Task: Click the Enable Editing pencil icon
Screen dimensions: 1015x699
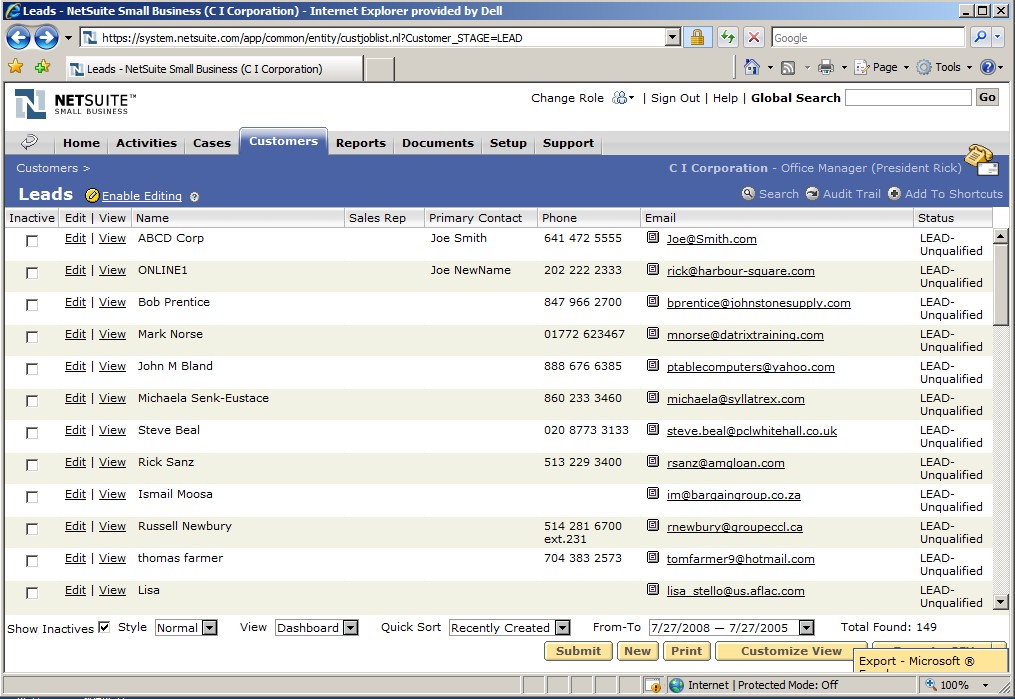Action: coord(92,195)
